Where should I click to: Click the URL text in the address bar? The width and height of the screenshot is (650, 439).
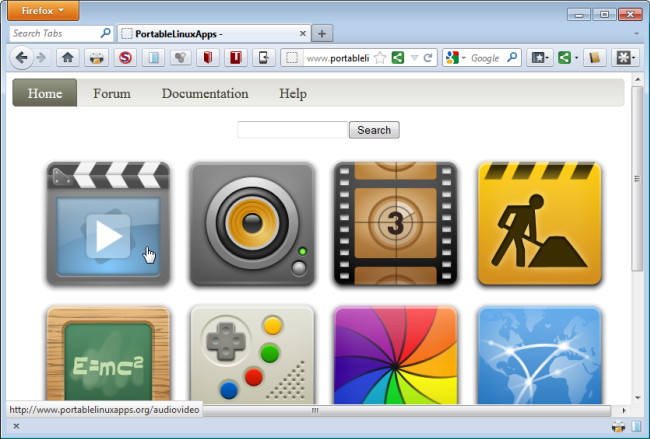pyautogui.click(x=338, y=58)
